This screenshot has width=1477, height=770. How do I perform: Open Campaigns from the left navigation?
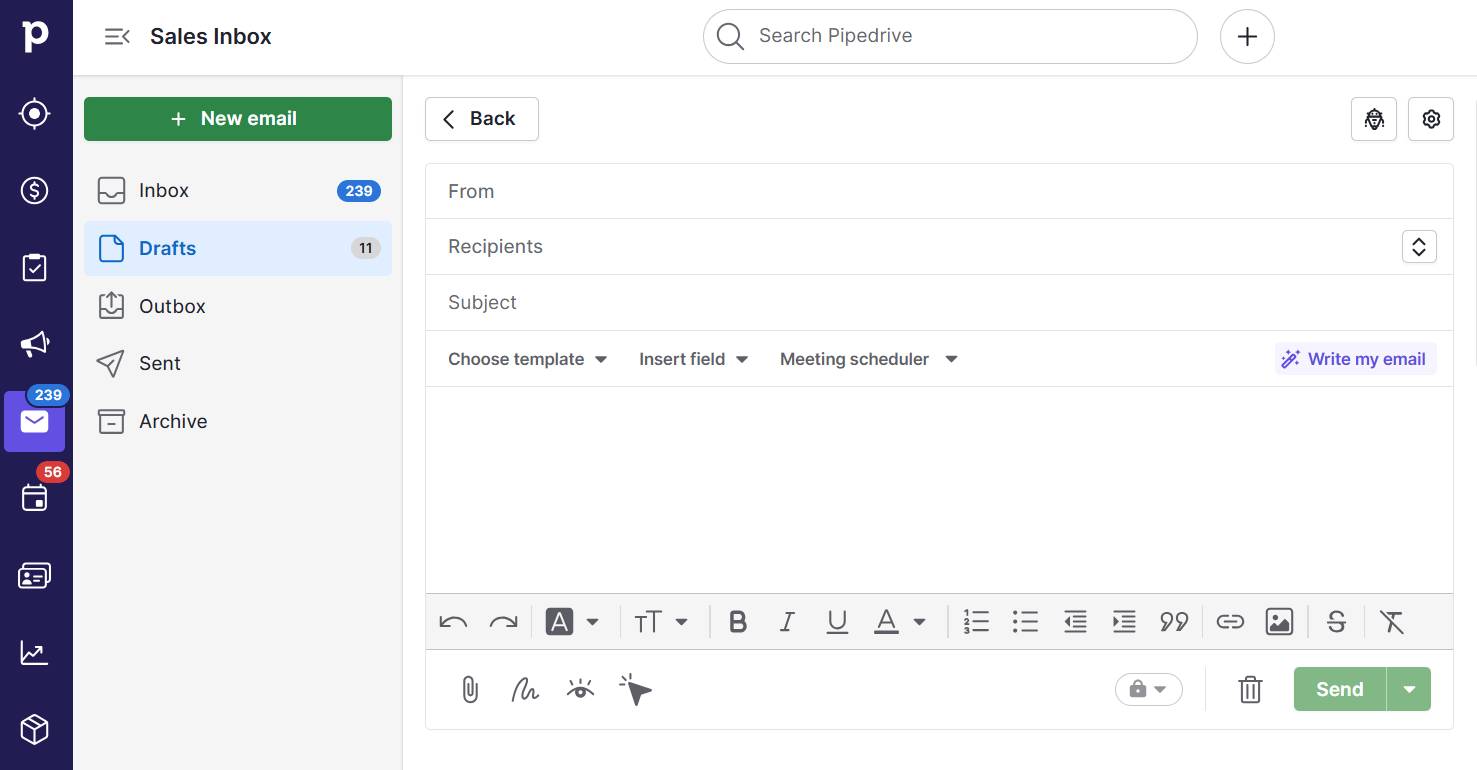[x=34, y=344]
